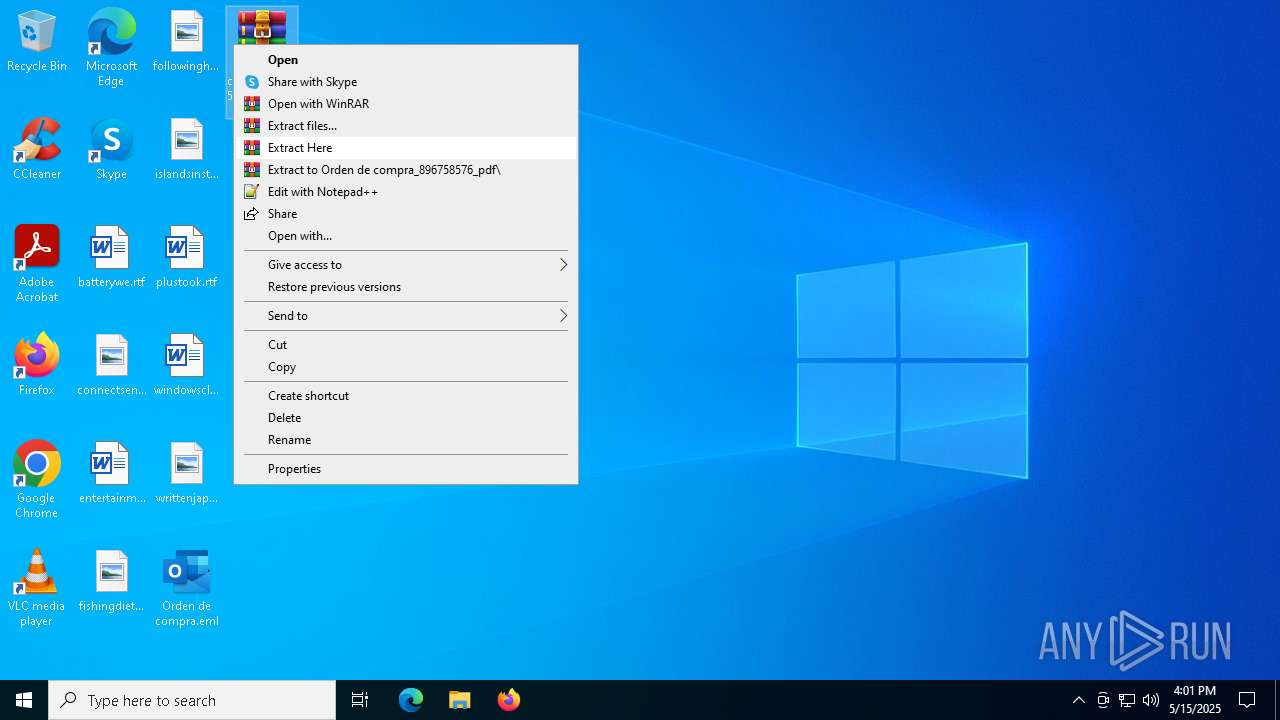
Task: Choose Share in the context menu
Action: (x=406, y=214)
